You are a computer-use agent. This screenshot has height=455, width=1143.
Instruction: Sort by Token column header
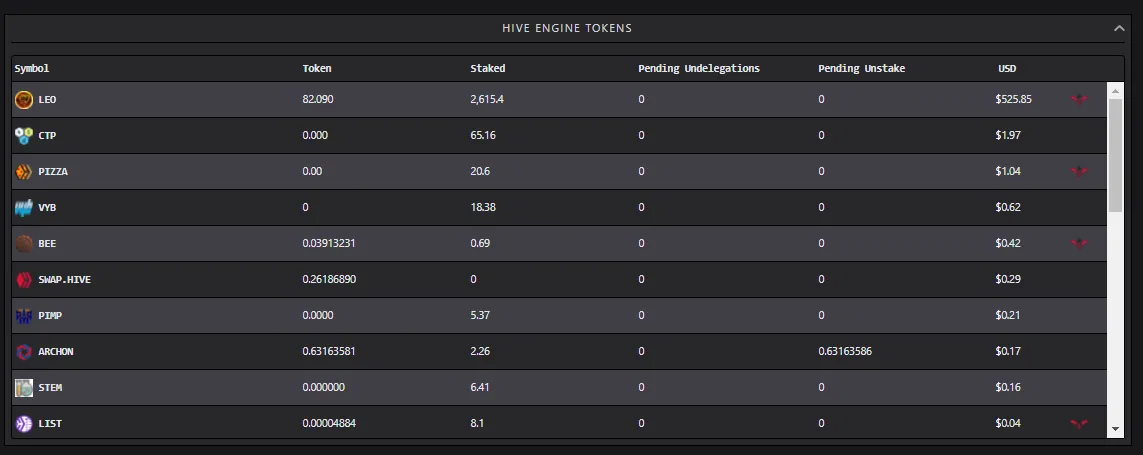tap(317, 69)
